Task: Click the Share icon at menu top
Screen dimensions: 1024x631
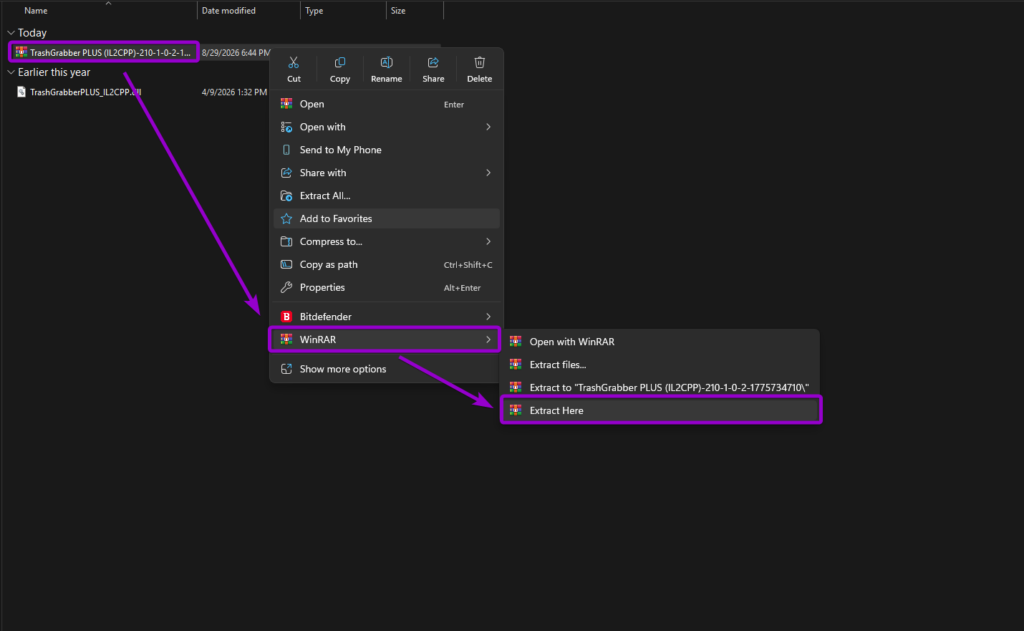Action: point(432,62)
